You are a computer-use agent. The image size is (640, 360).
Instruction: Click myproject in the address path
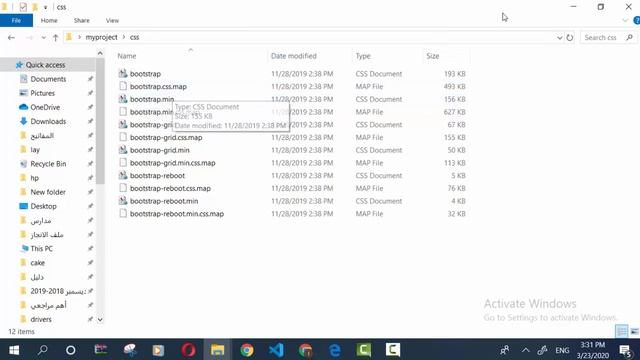coord(102,37)
